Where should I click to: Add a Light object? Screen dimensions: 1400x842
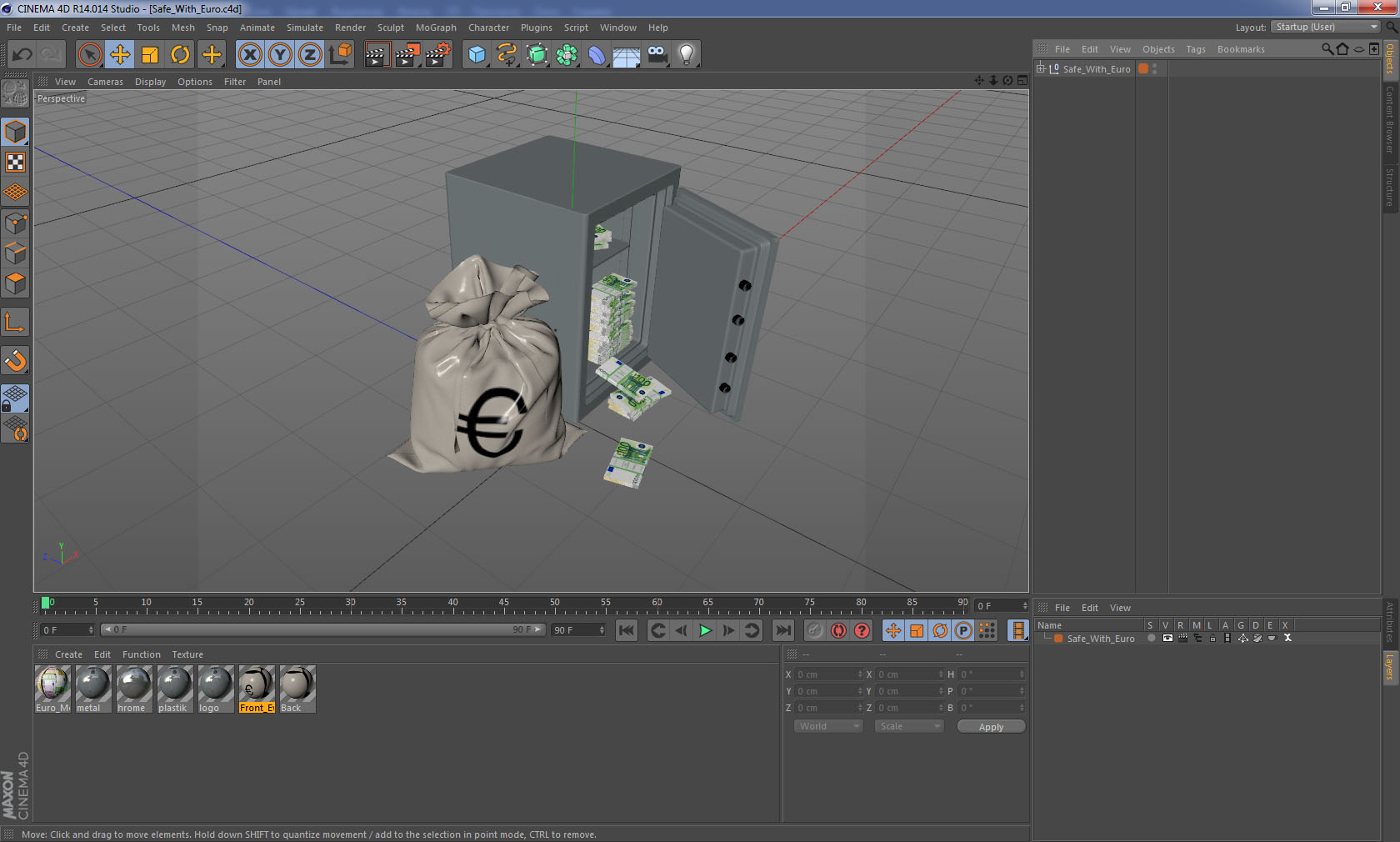[x=687, y=55]
